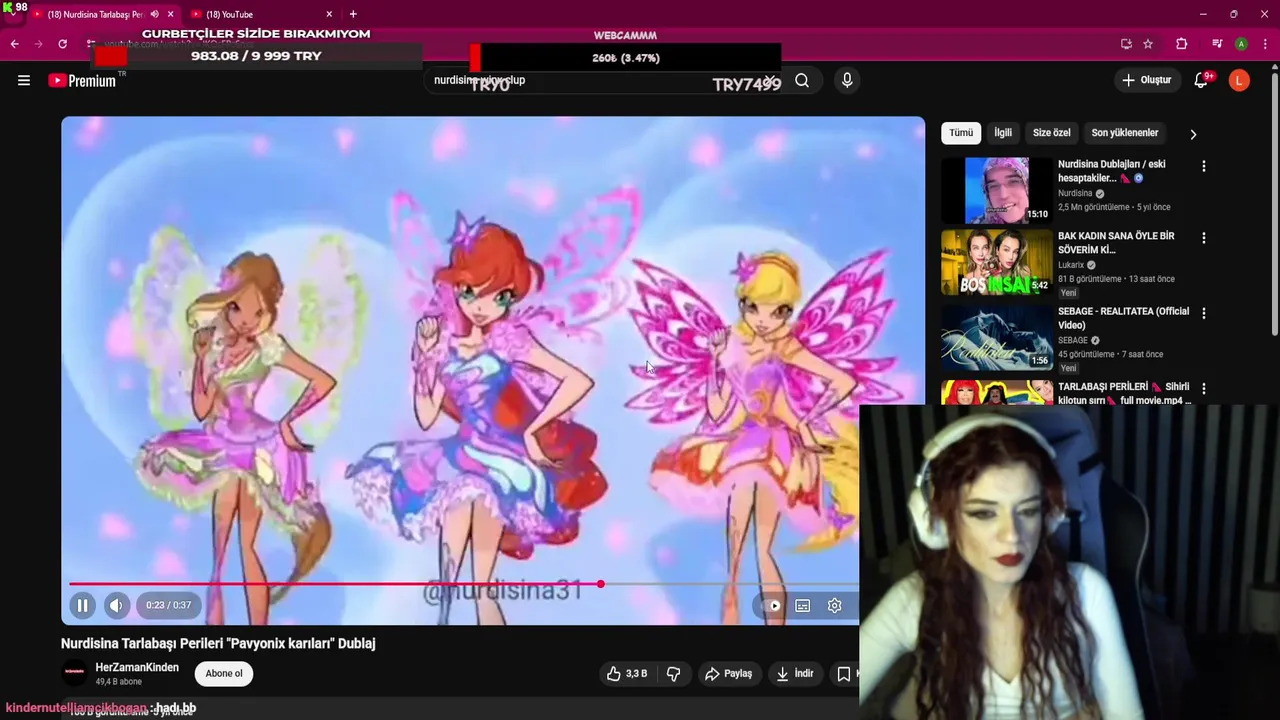Reload the browser page
This screenshot has width=1280, height=720.
coord(62,44)
